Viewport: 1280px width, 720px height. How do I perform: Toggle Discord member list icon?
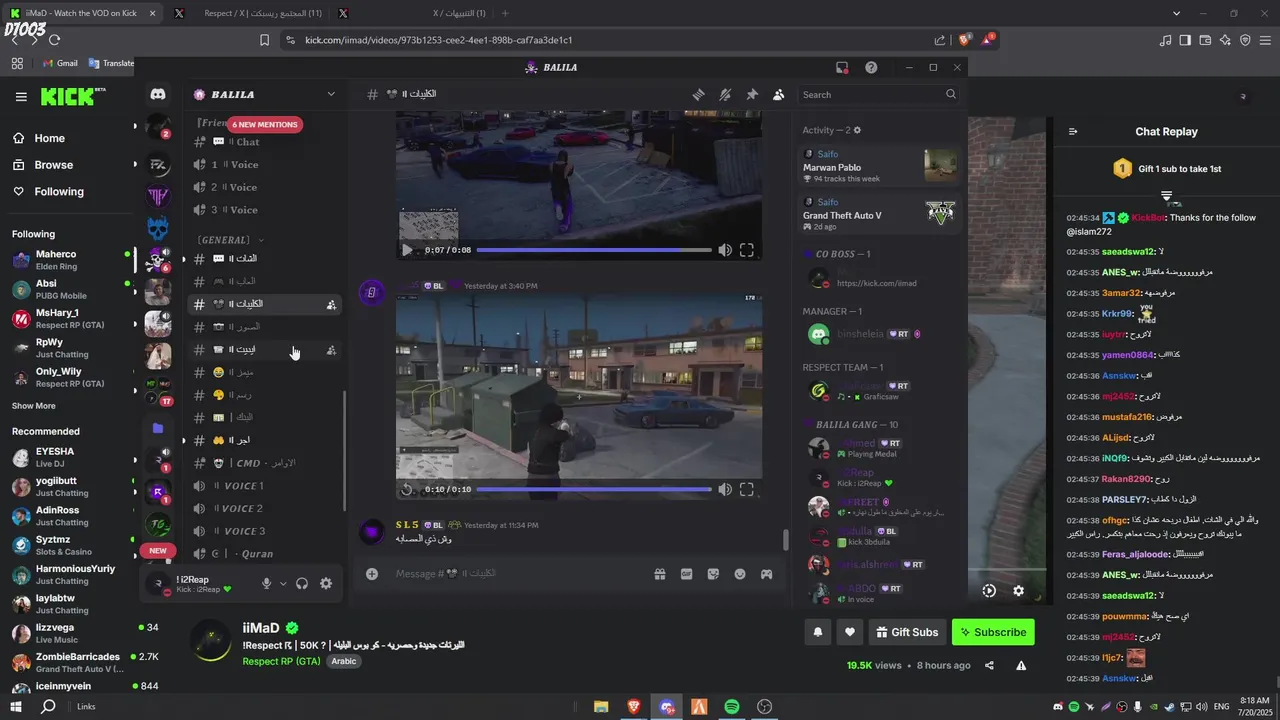[x=778, y=94]
